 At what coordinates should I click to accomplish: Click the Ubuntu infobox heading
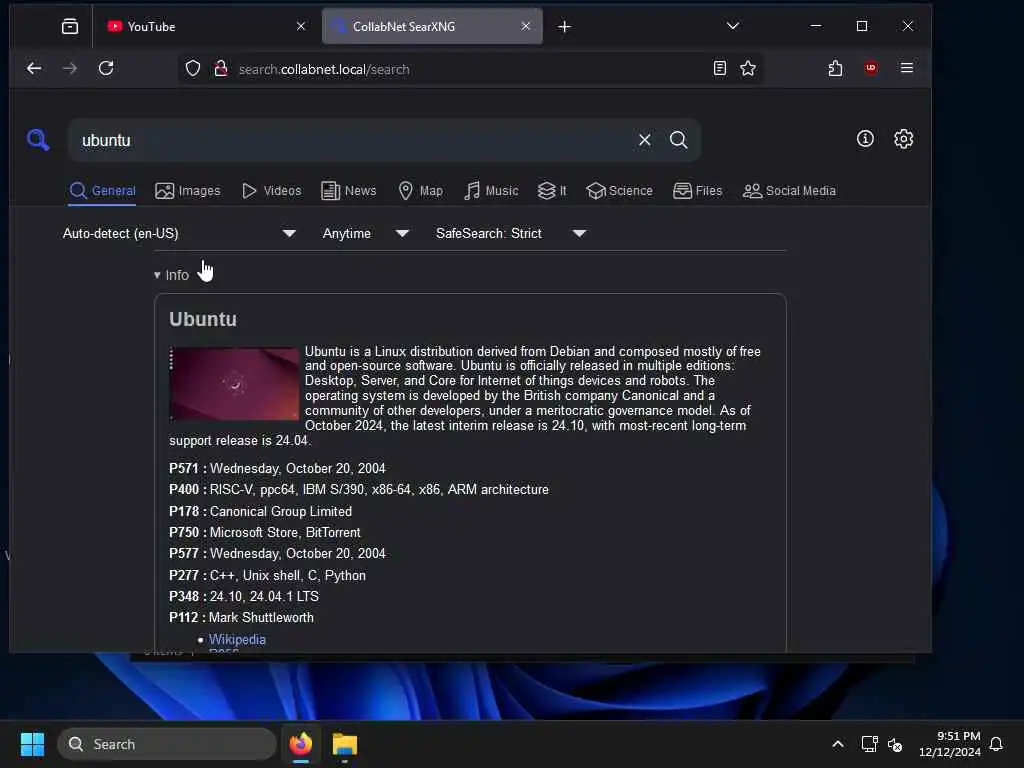pyautogui.click(x=202, y=319)
